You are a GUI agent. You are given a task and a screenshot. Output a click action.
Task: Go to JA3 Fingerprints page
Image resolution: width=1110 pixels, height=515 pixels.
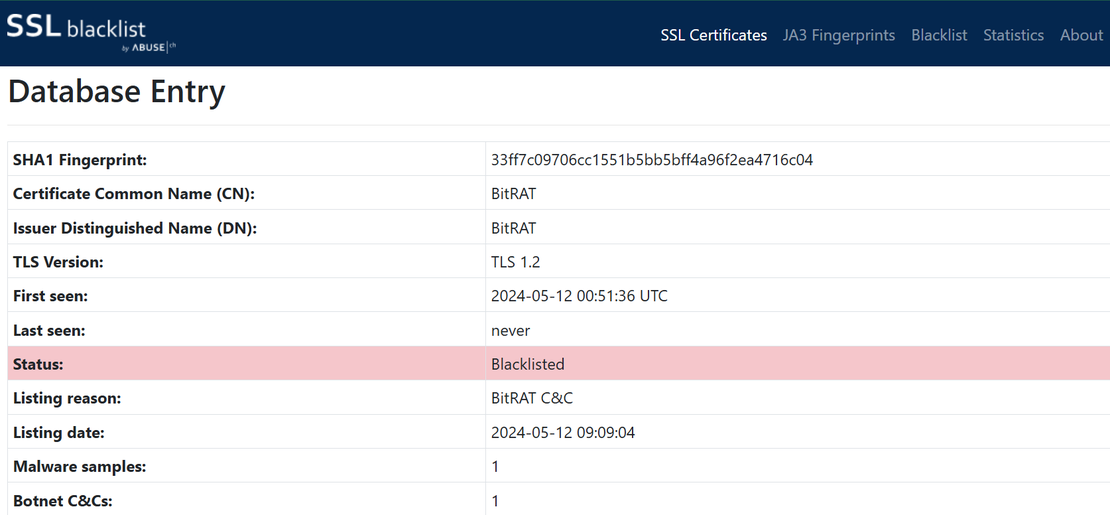pyautogui.click(x=839, y=35)
